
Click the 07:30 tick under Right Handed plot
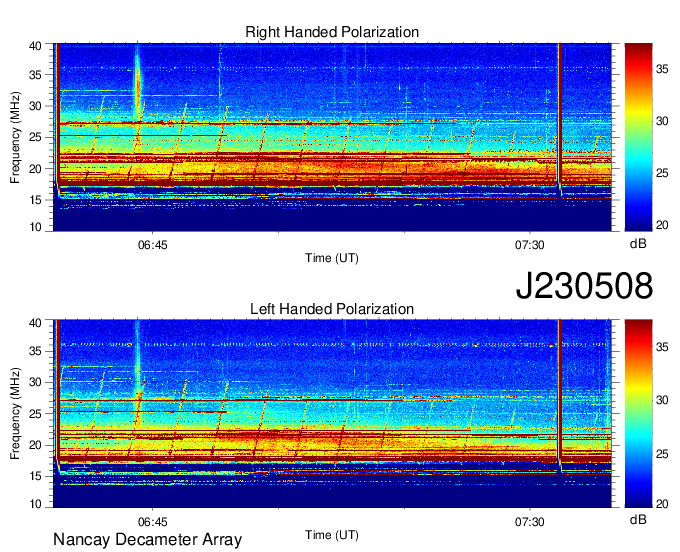[x=529, y=245]
